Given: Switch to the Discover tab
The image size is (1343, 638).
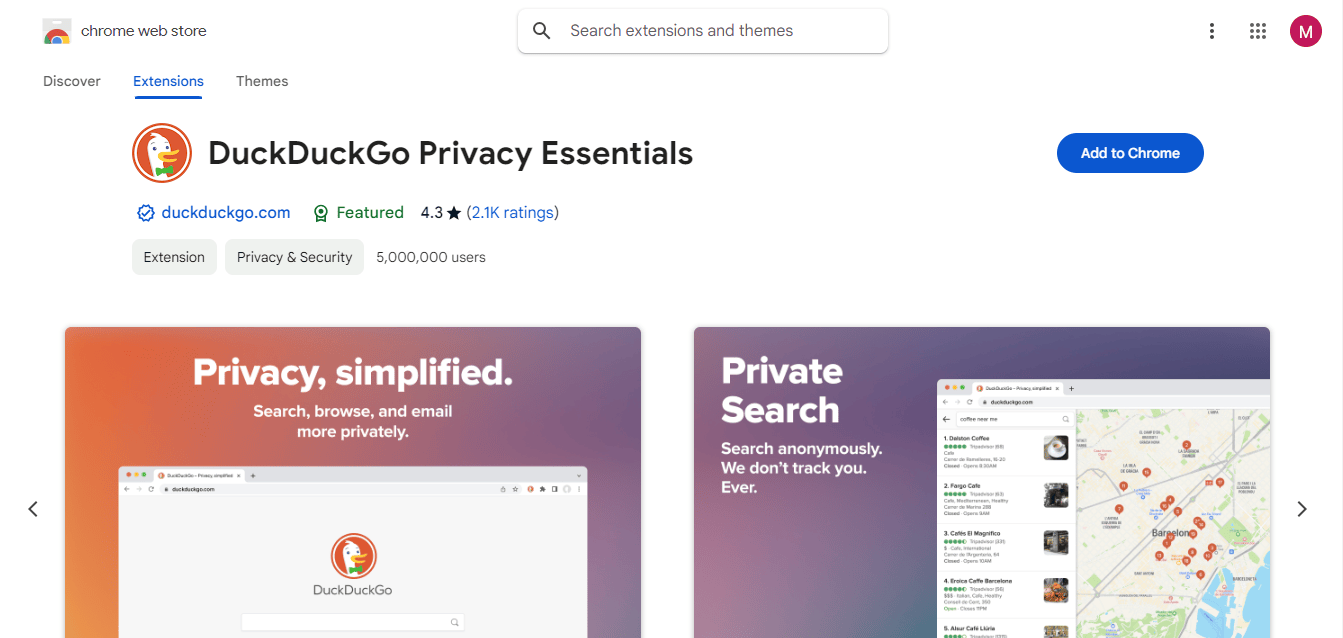Looking at the screenshot, I should 71,81.
